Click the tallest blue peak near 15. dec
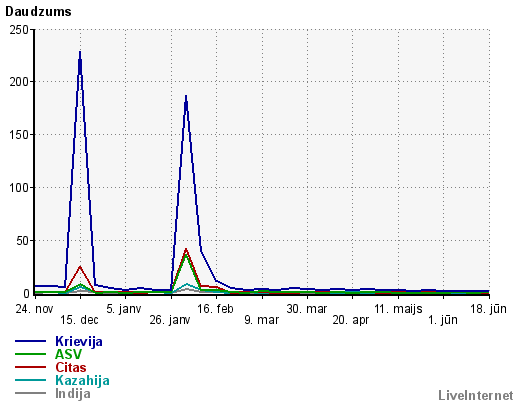The width and height of the screenshot is (520, 405). [x=80, y=53]
